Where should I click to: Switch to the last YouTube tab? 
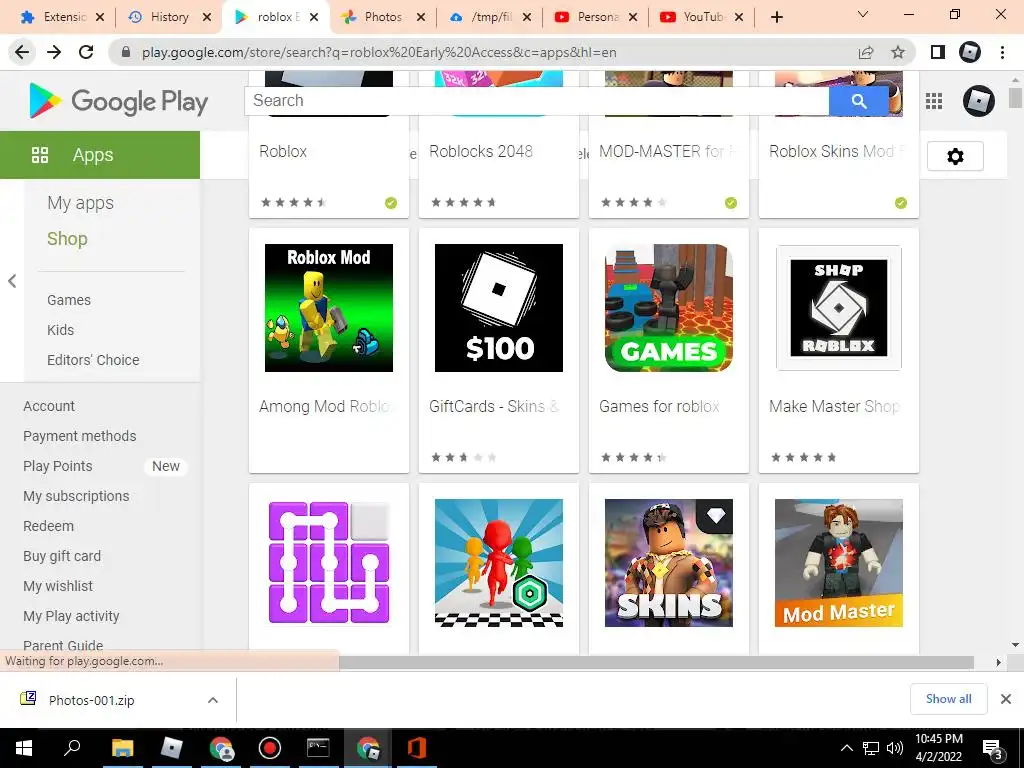703,17
